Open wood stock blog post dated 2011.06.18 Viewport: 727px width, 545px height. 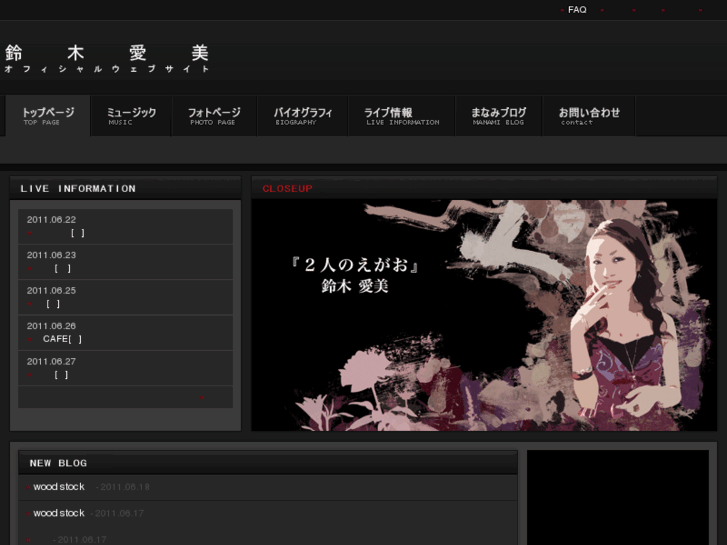(x=59, y=487)
